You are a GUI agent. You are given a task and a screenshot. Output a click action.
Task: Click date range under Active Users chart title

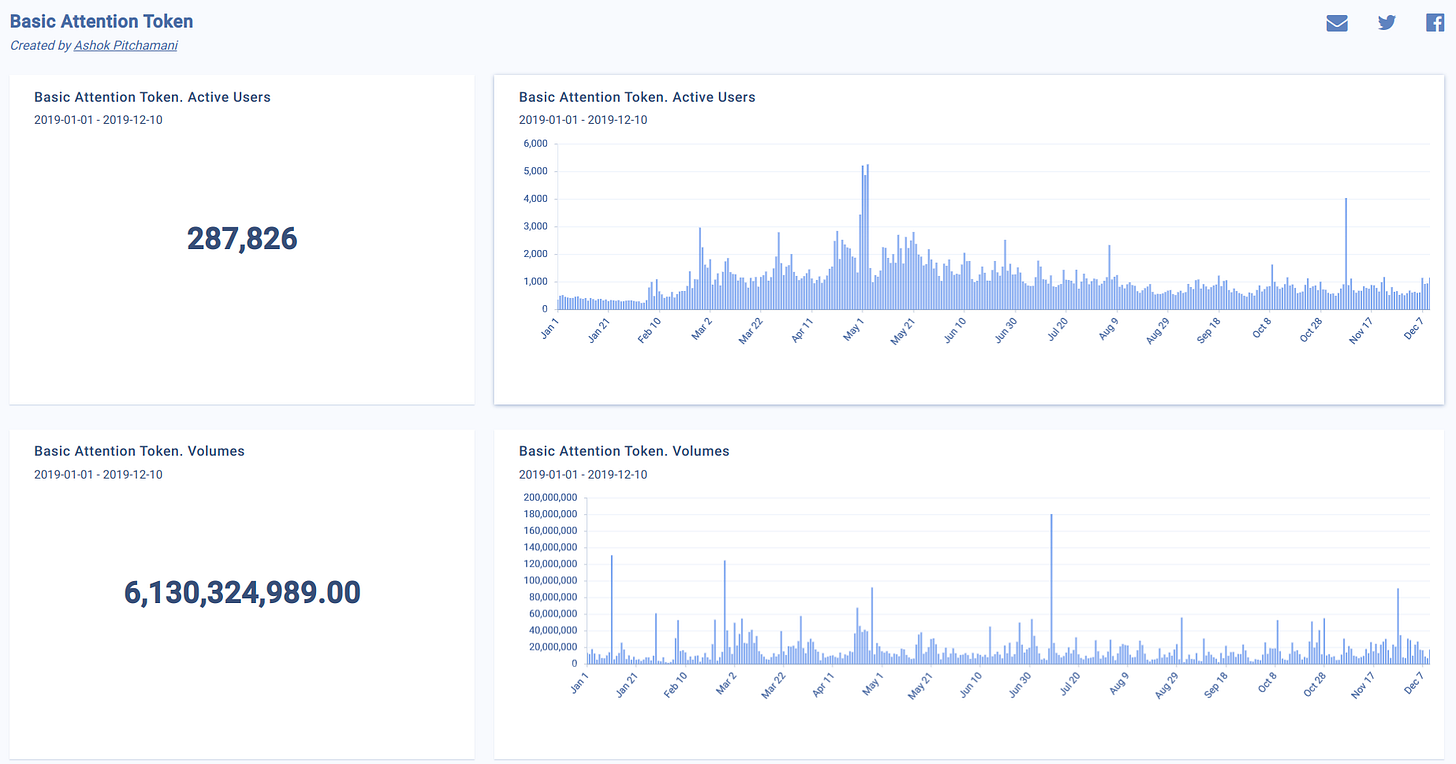[583, 120]
